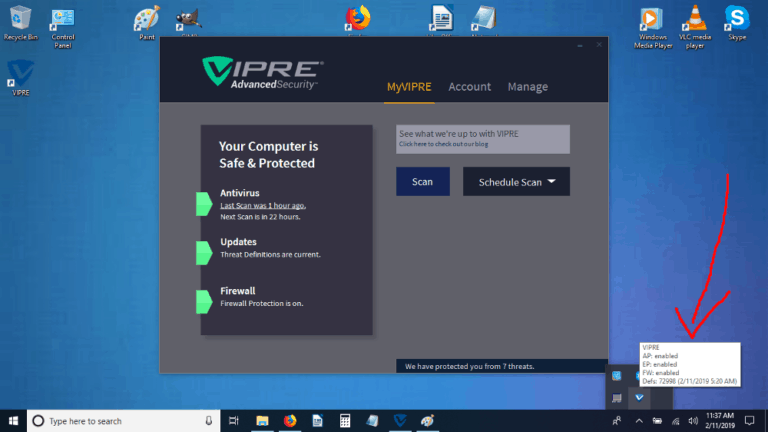Open LibreOffice desktop shortcut
The height and width of the screenshot is (432, 768).
[x=442, y=21]
